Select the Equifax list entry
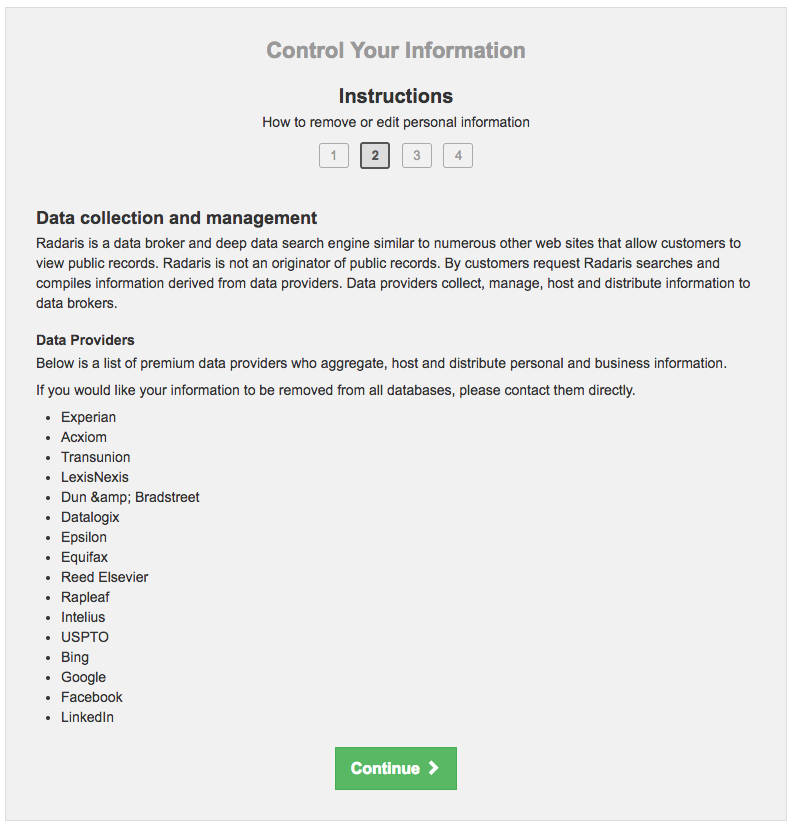The image size is (795, 833). 84,557
